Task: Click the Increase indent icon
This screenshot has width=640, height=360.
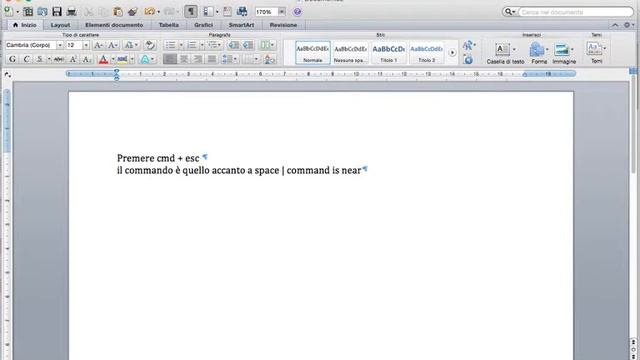Action: (x=248, y=45)
